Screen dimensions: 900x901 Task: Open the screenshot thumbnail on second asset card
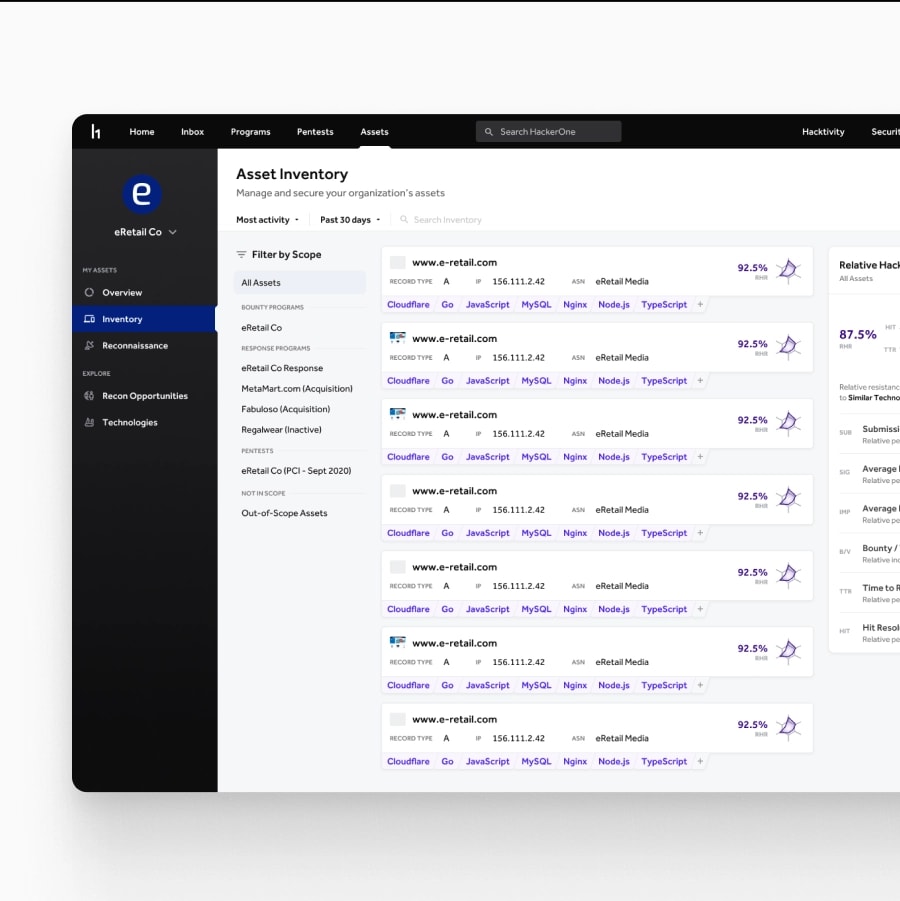(398, 338)
